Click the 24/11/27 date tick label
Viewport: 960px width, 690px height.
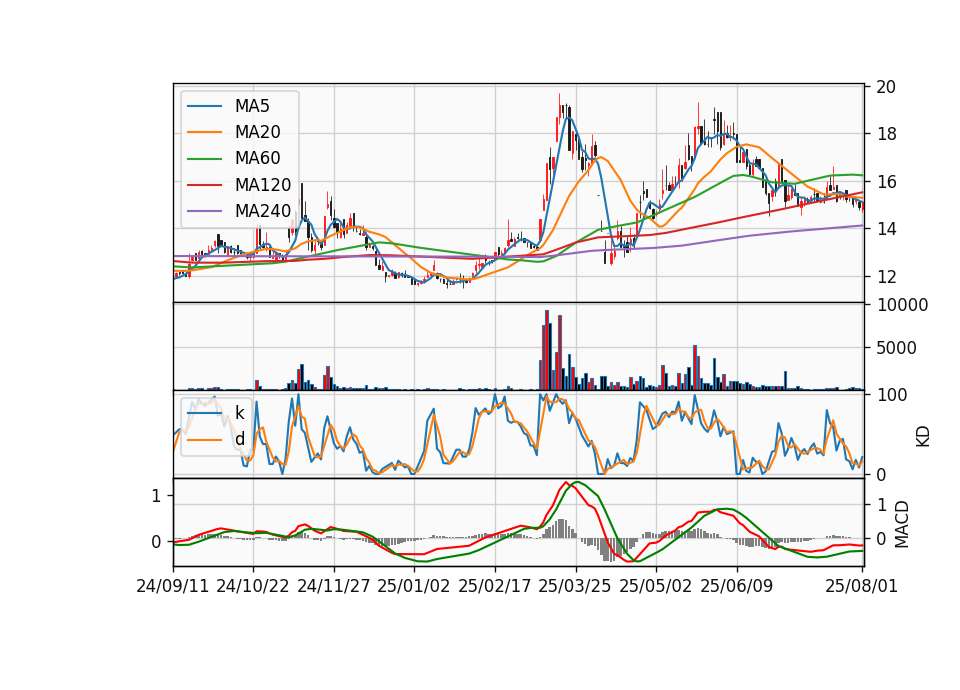(334, 586)
